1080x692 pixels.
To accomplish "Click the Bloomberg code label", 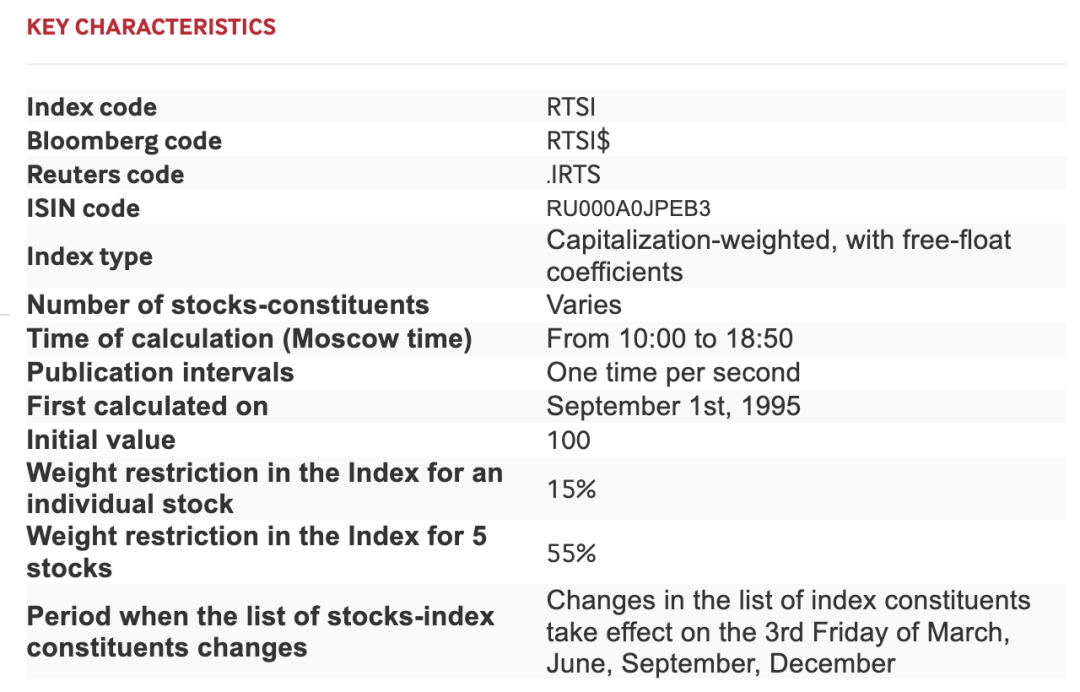I will click(124, 141).
